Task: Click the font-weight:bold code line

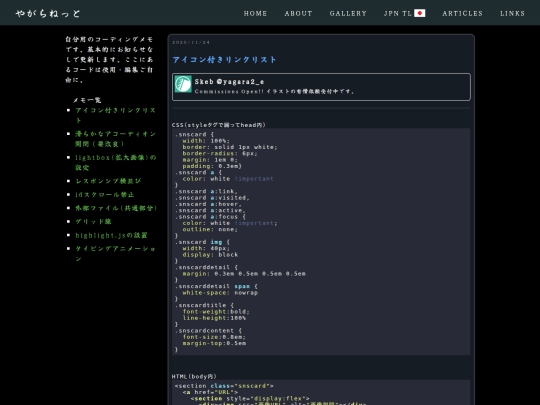Action: click(216, 312)
